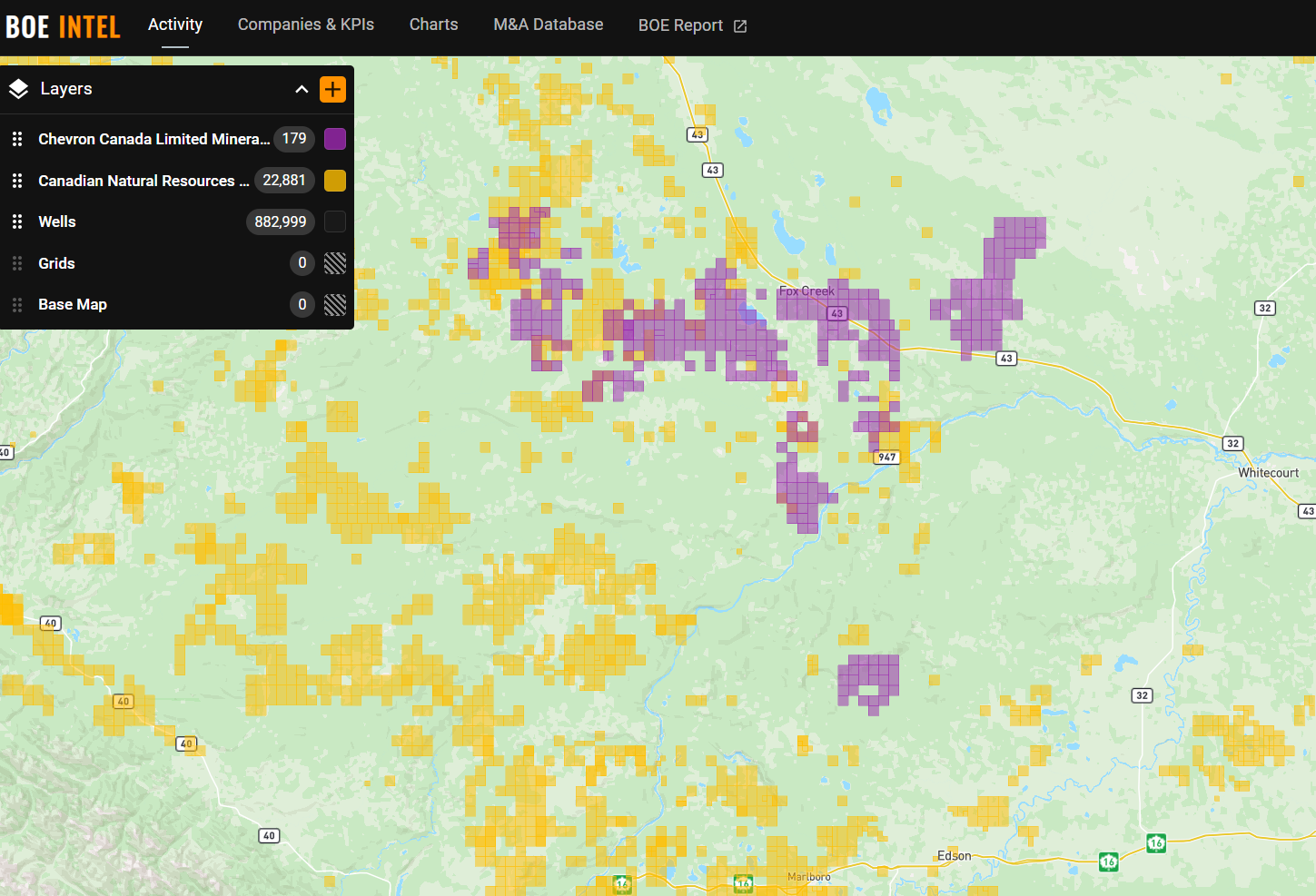Collapse the Layers panel with the chevron
Viewport: 1316px width, 896px height.
(x=302, y=89)
